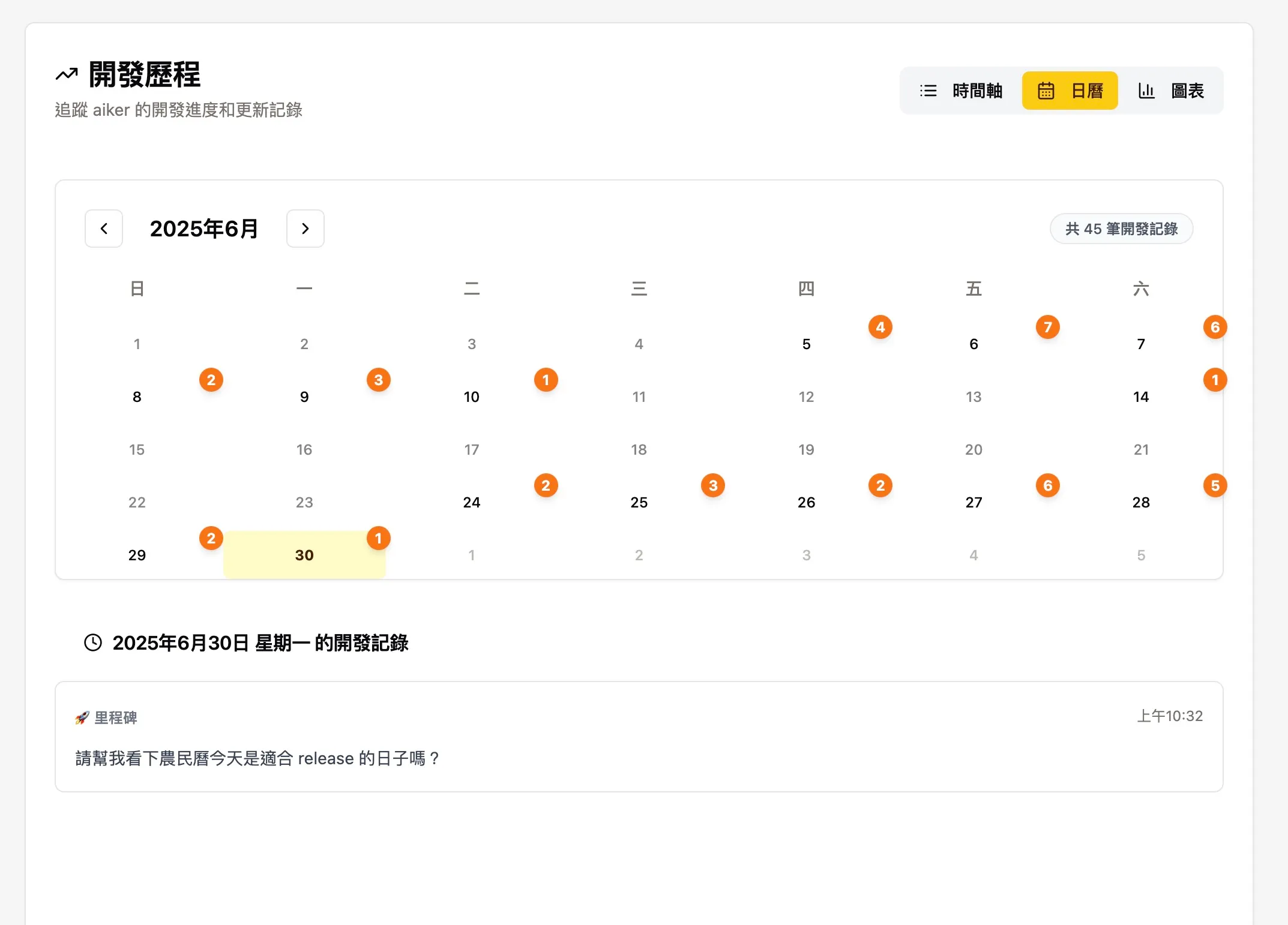The image size is (1288, 925).
Task: Click the rocket icon on the 里程碑 entry
Action: 81,717
